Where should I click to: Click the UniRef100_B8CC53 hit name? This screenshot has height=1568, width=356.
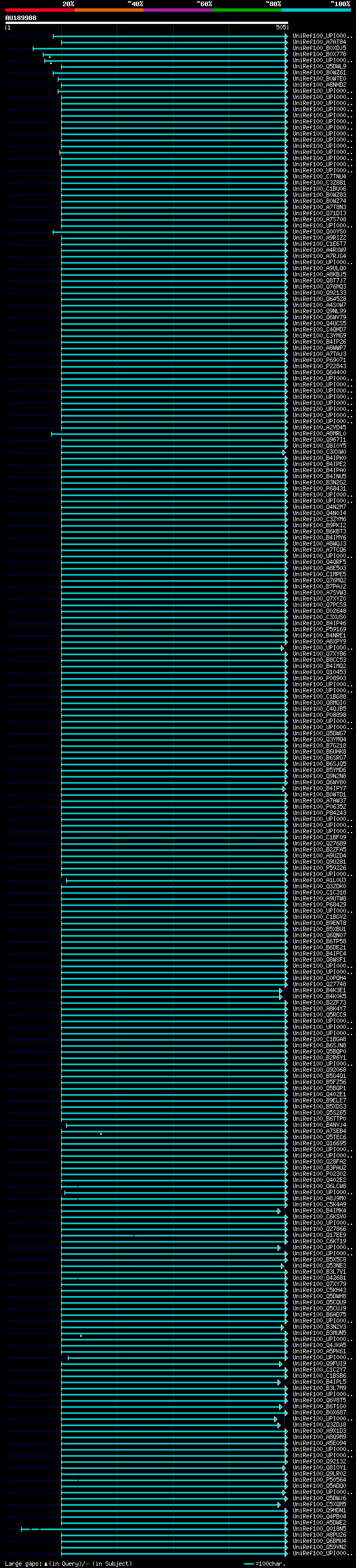click(x=319, y=660)
